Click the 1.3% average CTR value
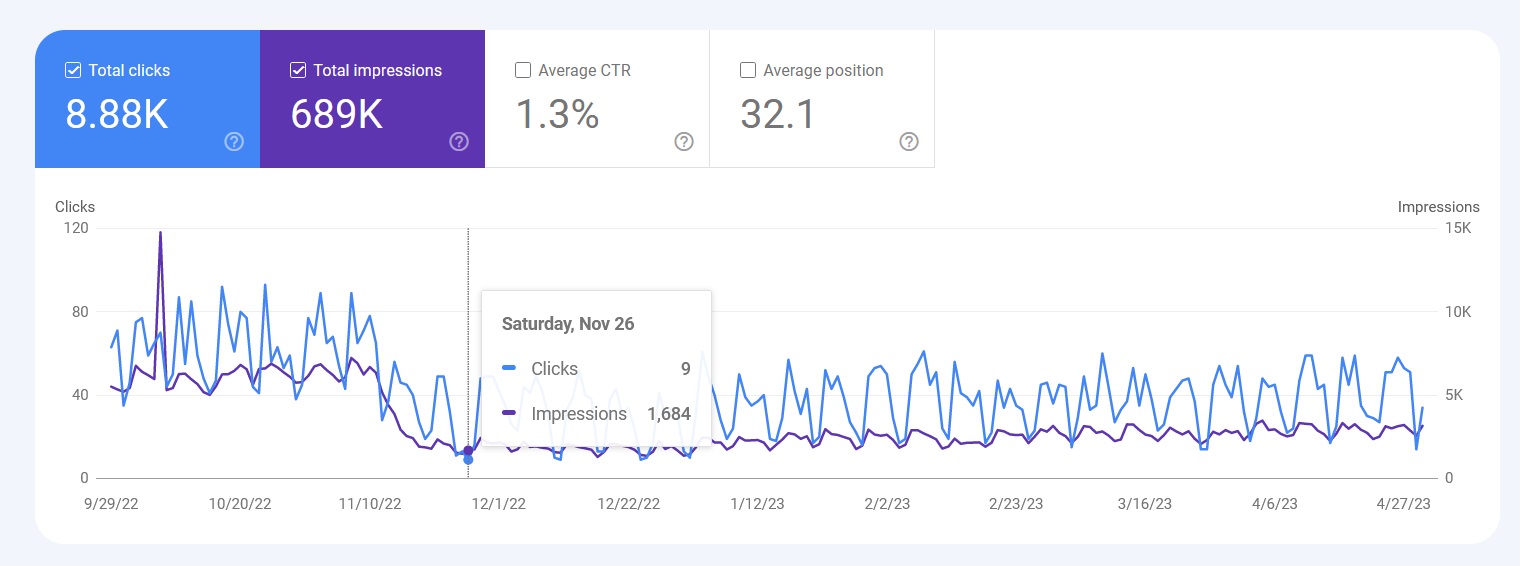 tap(557, 115)
